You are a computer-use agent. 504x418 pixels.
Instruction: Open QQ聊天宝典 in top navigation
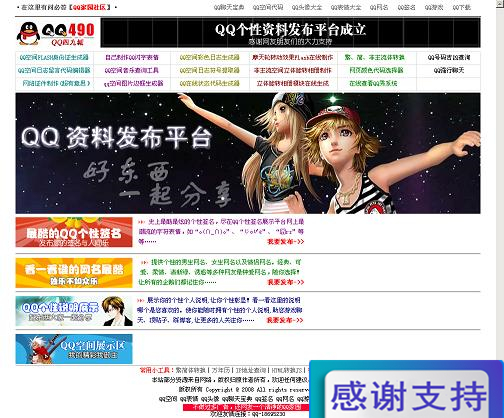229,7
